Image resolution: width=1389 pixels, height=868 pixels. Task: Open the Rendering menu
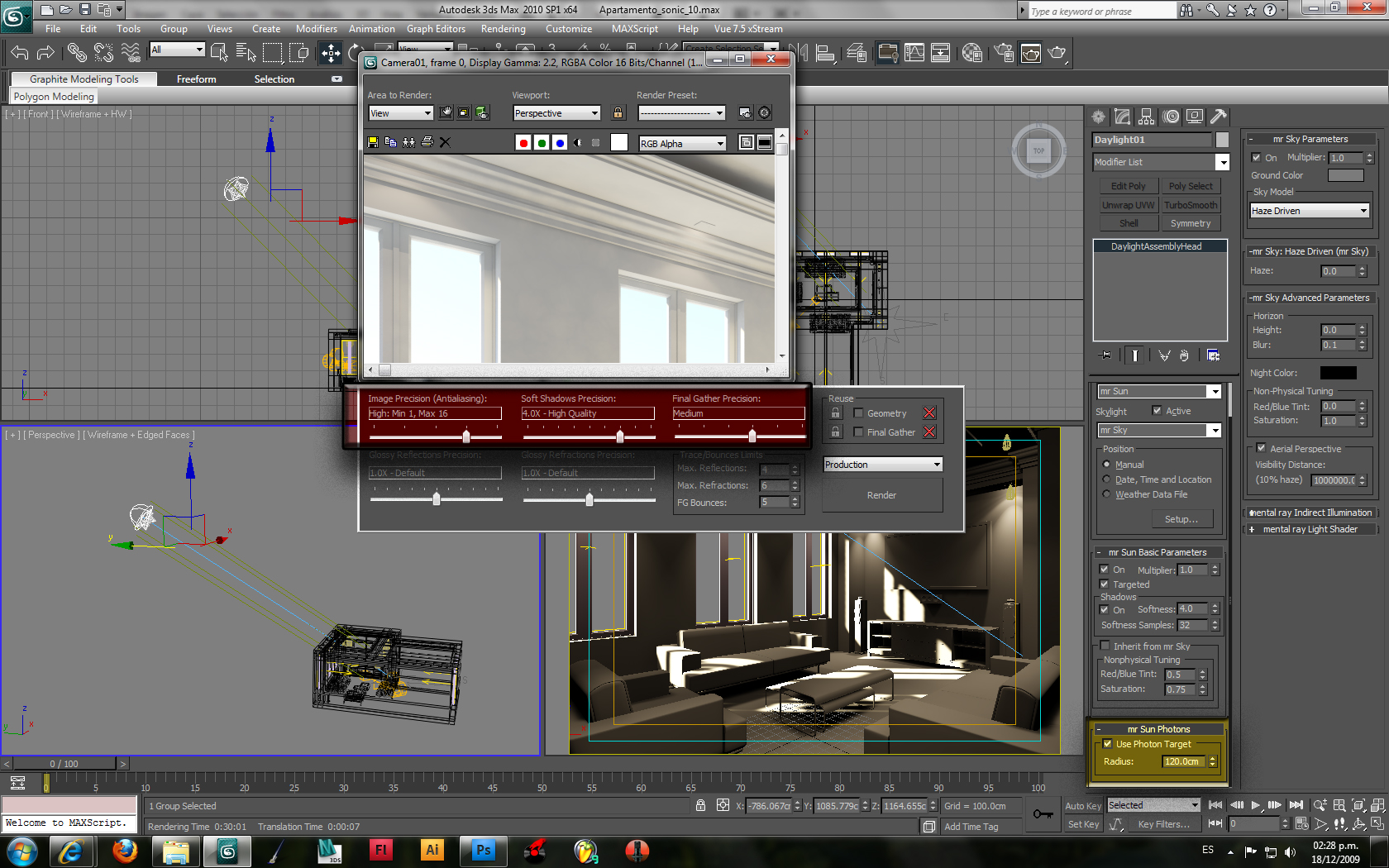pyautogui.click(x=503, y=29)
